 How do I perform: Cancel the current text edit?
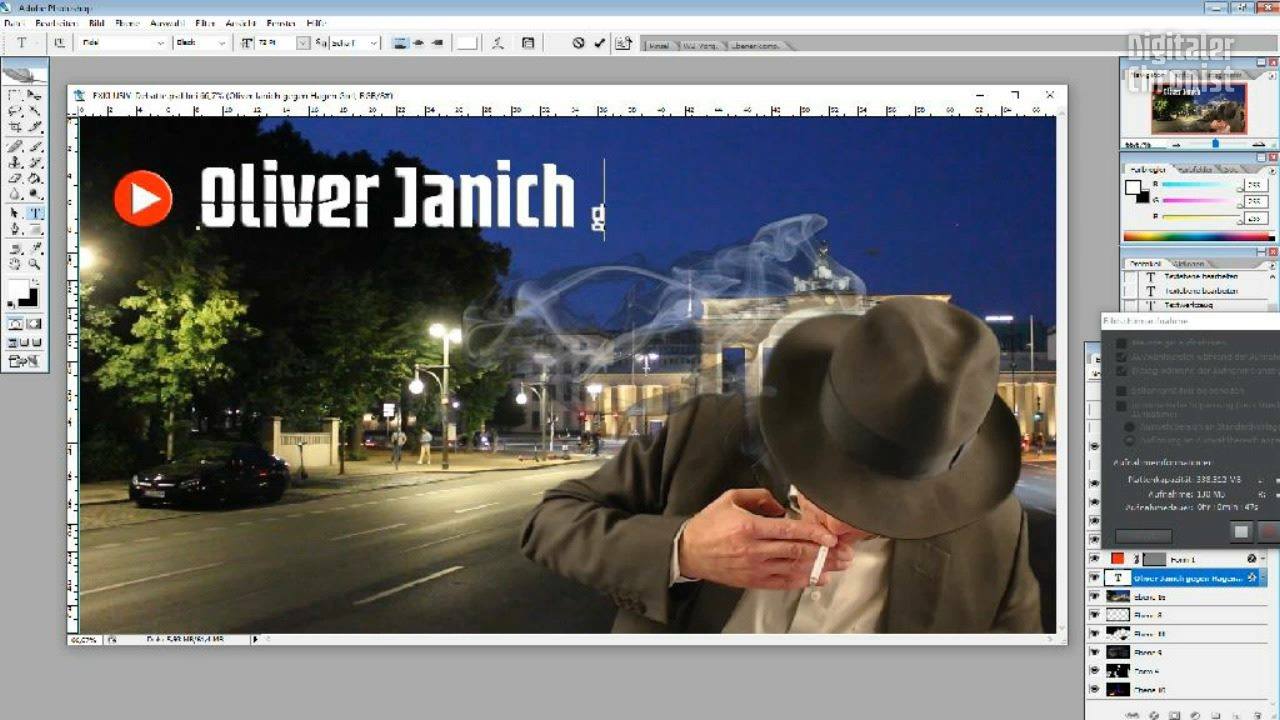(578, 43)
